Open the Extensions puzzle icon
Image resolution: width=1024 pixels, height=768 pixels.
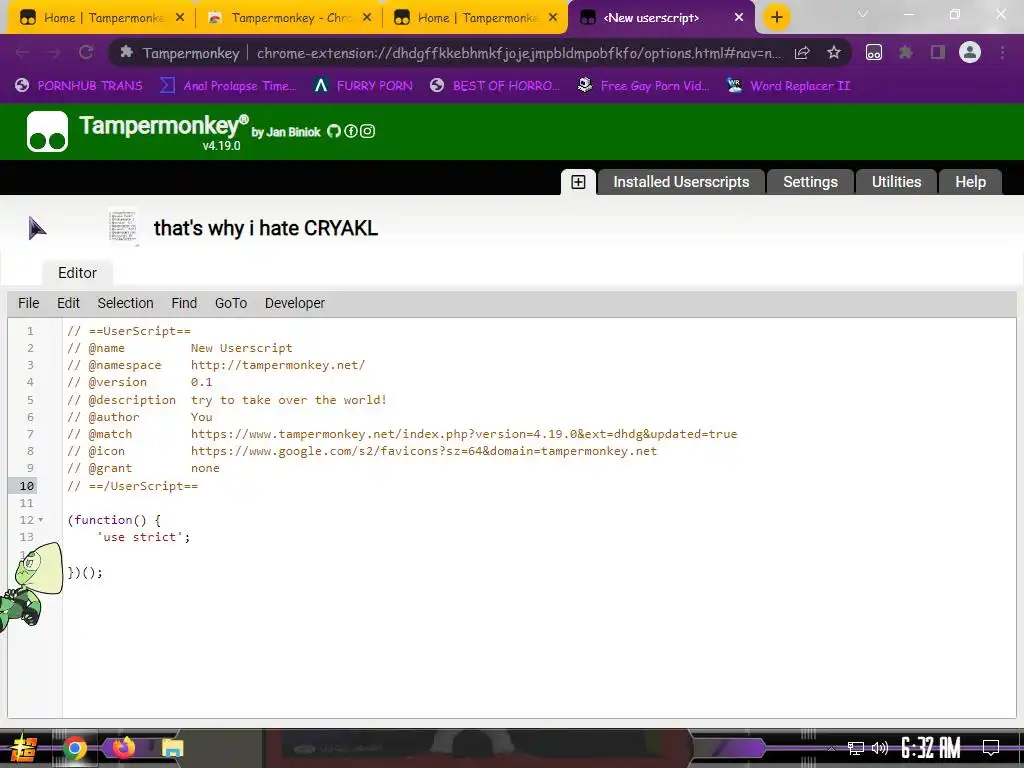[x=905, y=53]
